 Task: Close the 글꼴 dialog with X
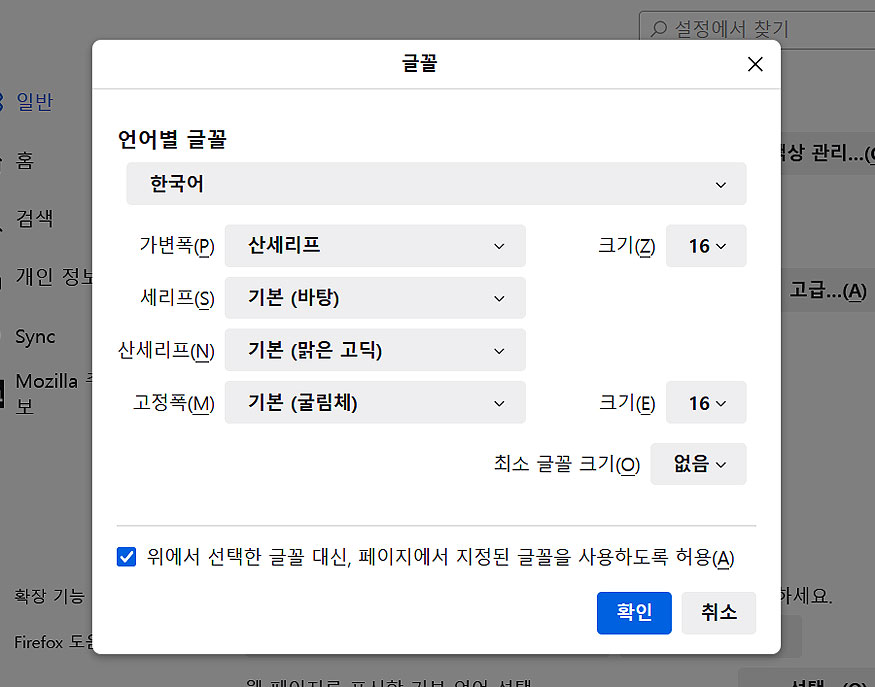click(755, 64)
